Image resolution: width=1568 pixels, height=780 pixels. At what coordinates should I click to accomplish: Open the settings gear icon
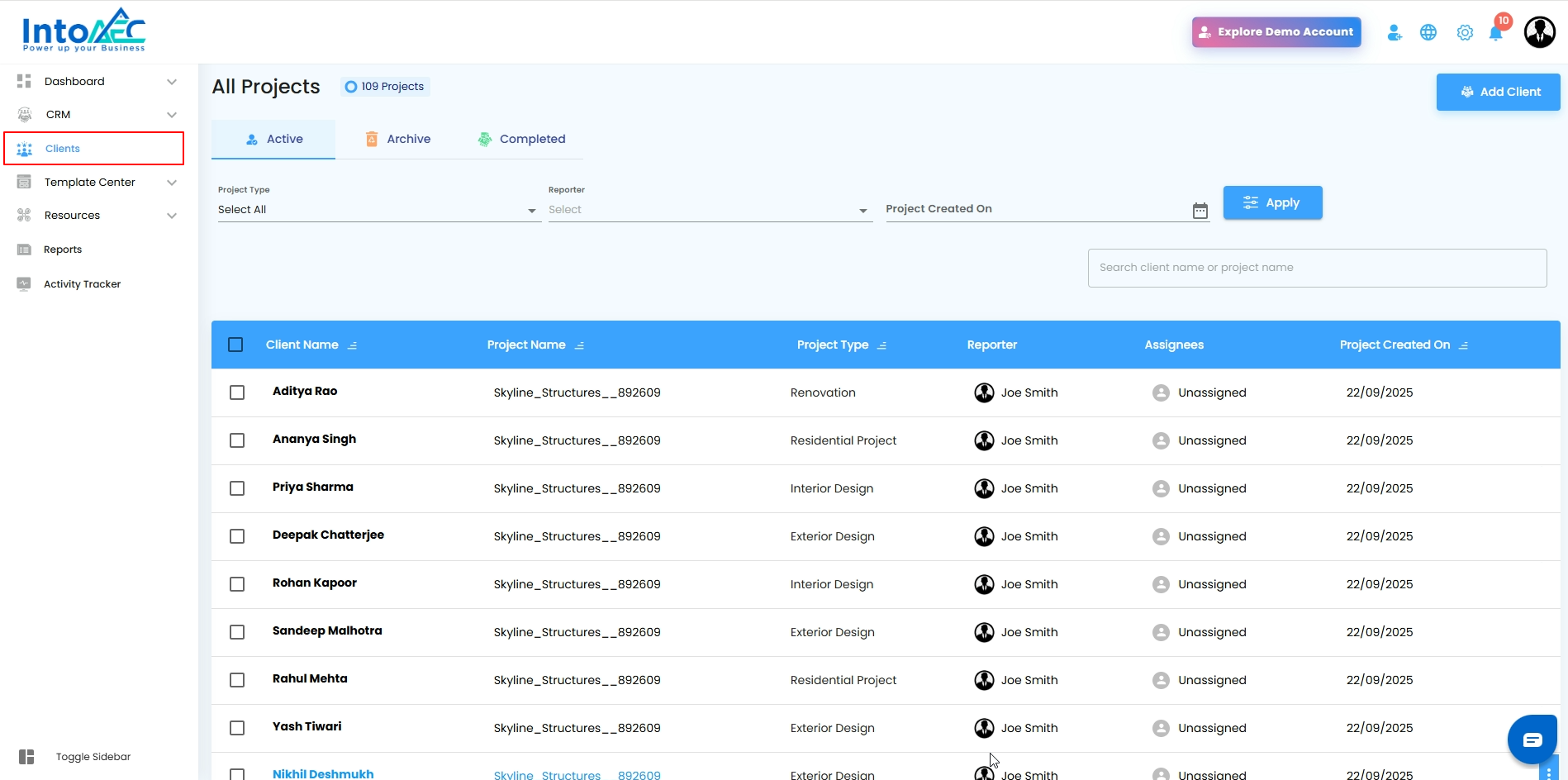(1465, 33)
